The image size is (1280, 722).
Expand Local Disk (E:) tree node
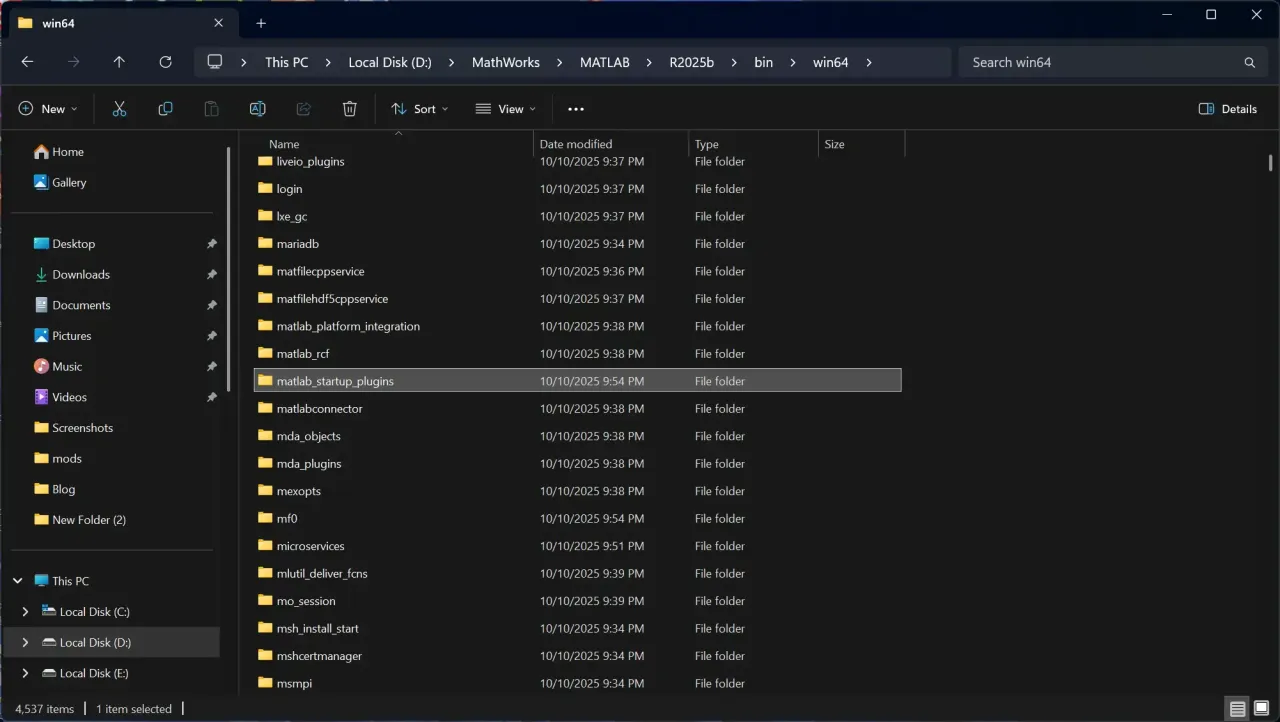coord(26,673)
